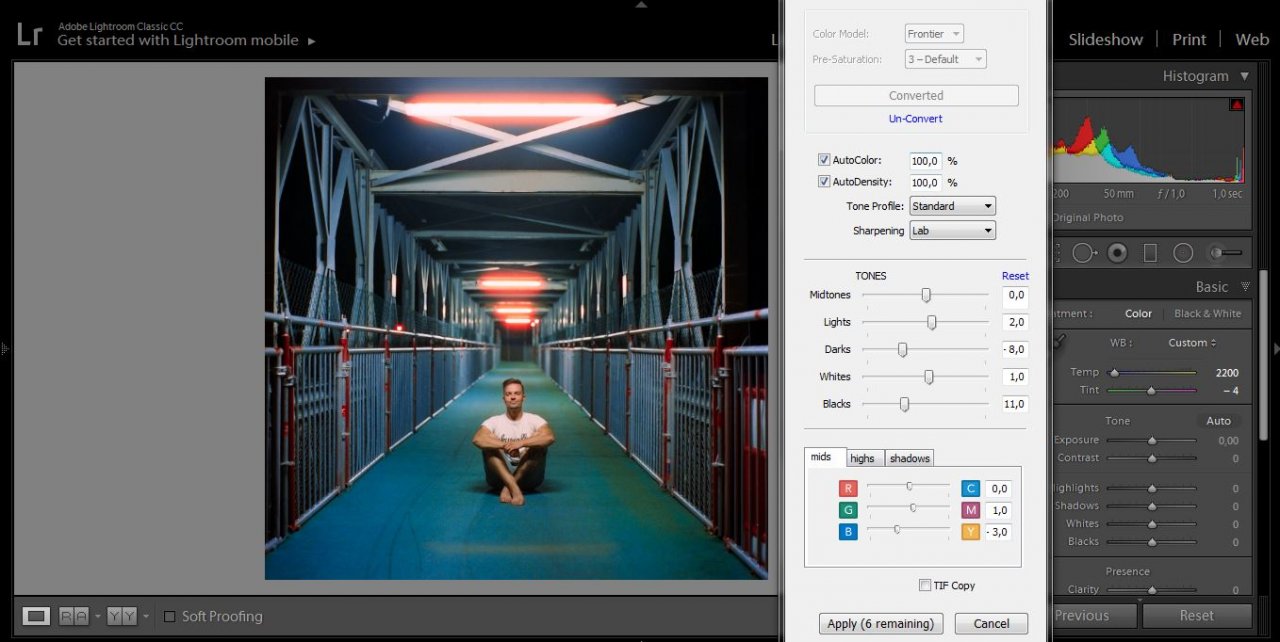Click the Blacks slider handle in TONES

click(904, 404)
